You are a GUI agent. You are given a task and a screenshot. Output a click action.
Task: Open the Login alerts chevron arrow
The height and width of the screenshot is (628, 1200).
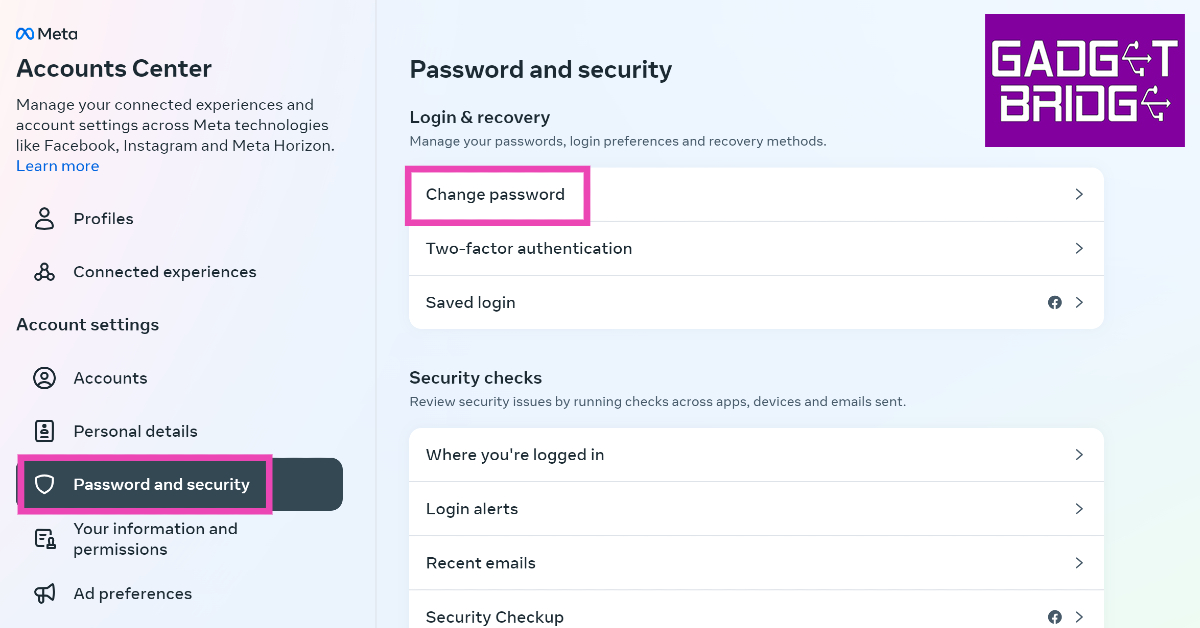pos(1079,509)
